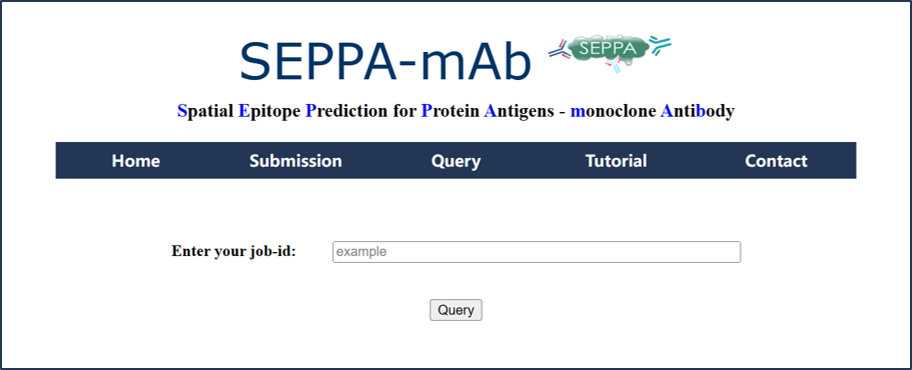Open the Tutorial section
Image resolution: width=912 pixels, height=370 pixels.
[x=616, y=161]
